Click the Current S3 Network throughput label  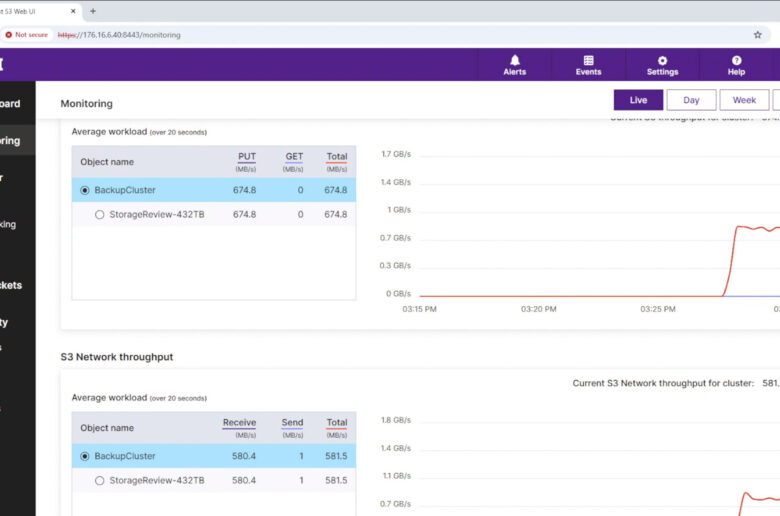tap(663, 383)
